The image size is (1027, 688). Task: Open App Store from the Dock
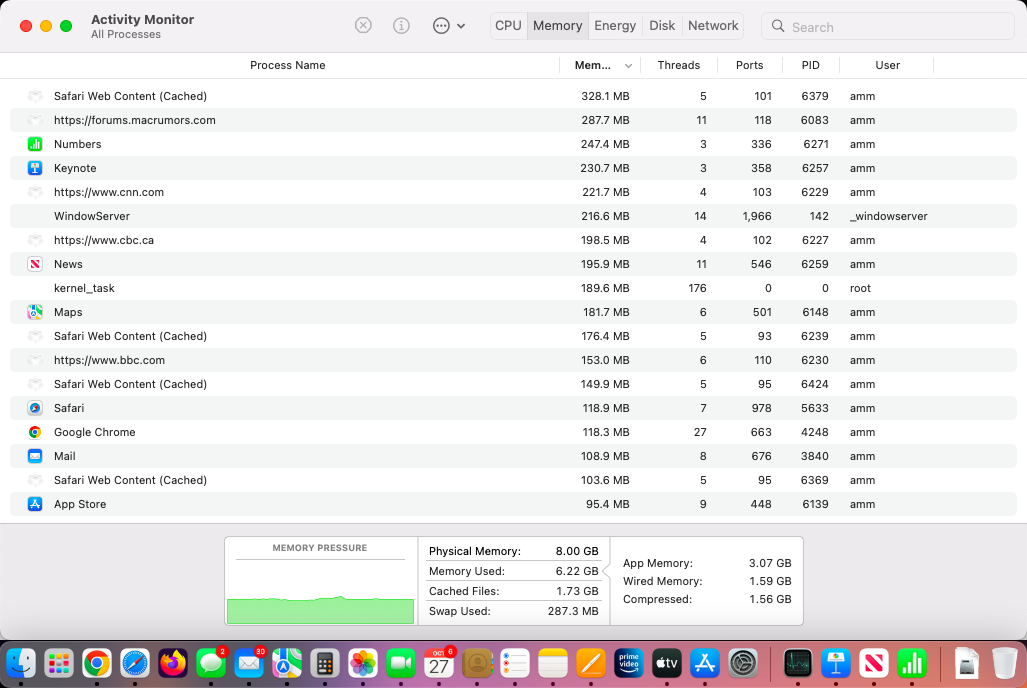click(x=705, y=664)
